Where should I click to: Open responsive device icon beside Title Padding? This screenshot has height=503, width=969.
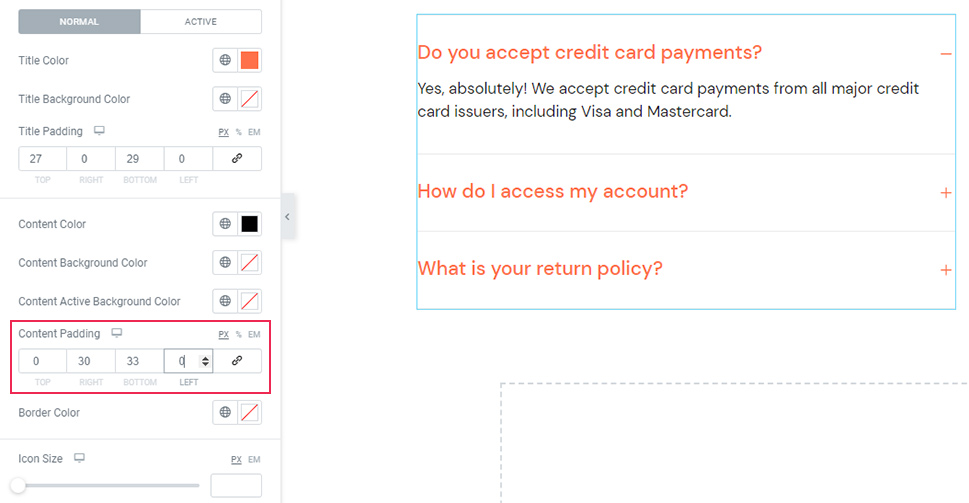pyautogui.click(x=99, y=131)
